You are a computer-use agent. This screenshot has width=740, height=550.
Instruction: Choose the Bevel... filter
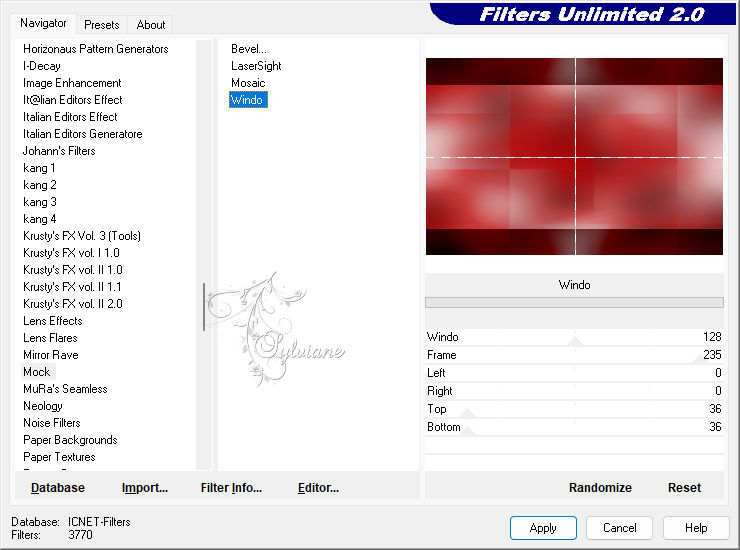click(249, 49)
